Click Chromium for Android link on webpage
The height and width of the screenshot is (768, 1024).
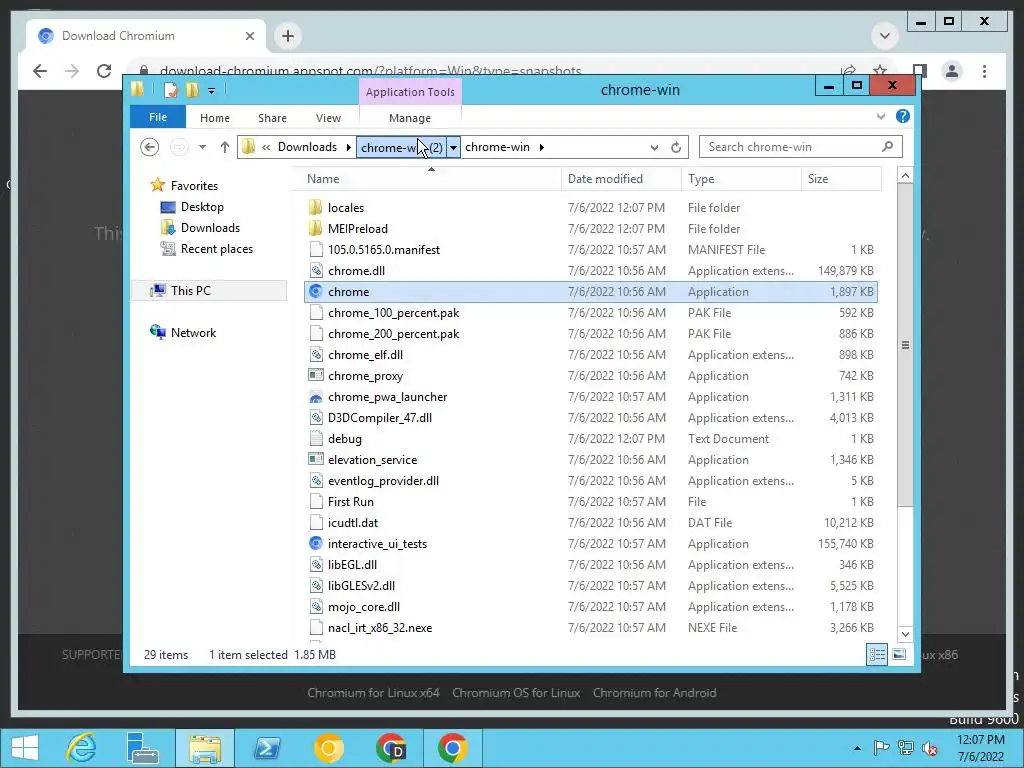pos(654,693)
